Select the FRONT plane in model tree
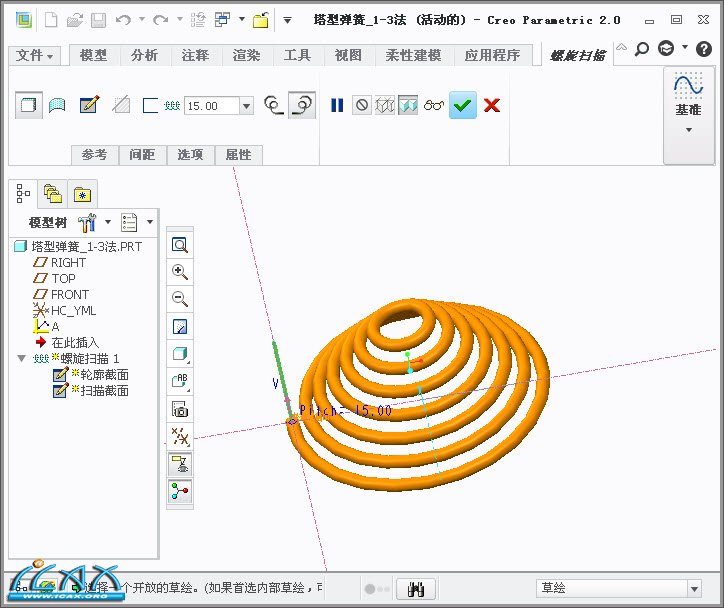The height and width of the screenshot is (608, 724). coord(70,295)
